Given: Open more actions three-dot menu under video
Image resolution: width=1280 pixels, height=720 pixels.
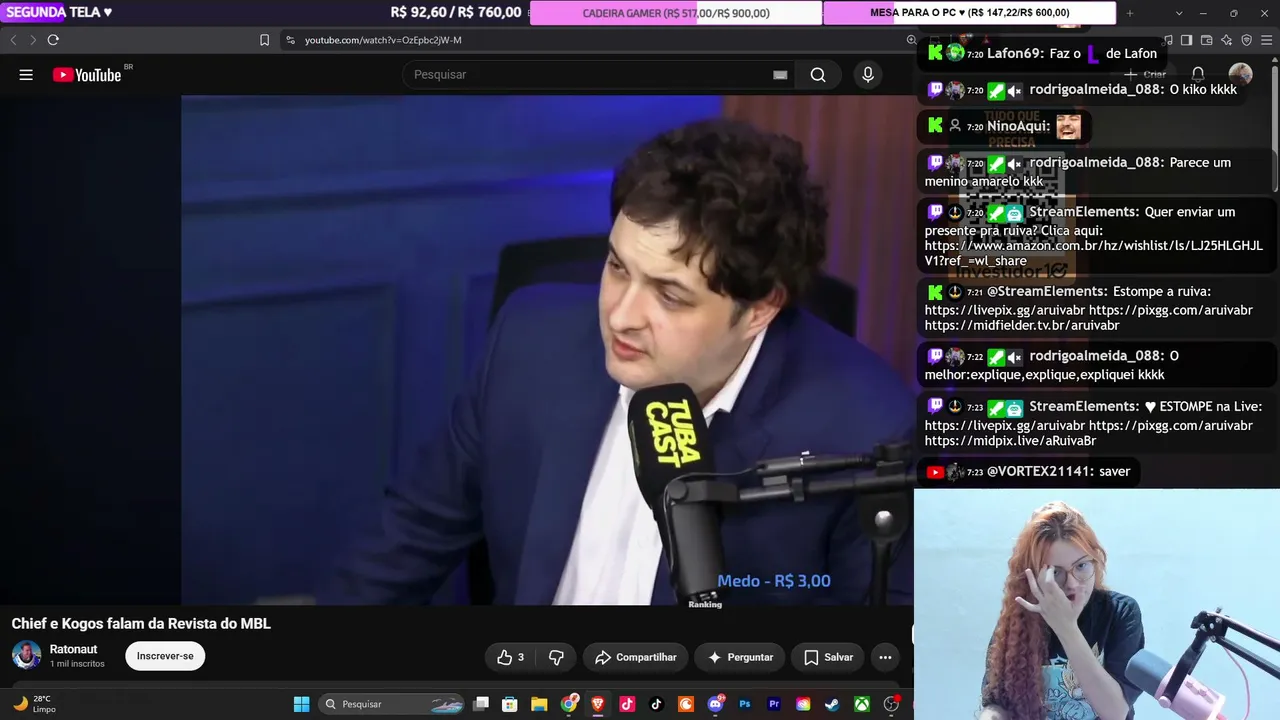Looking at the screenshot, I should (x=885, y=657).
